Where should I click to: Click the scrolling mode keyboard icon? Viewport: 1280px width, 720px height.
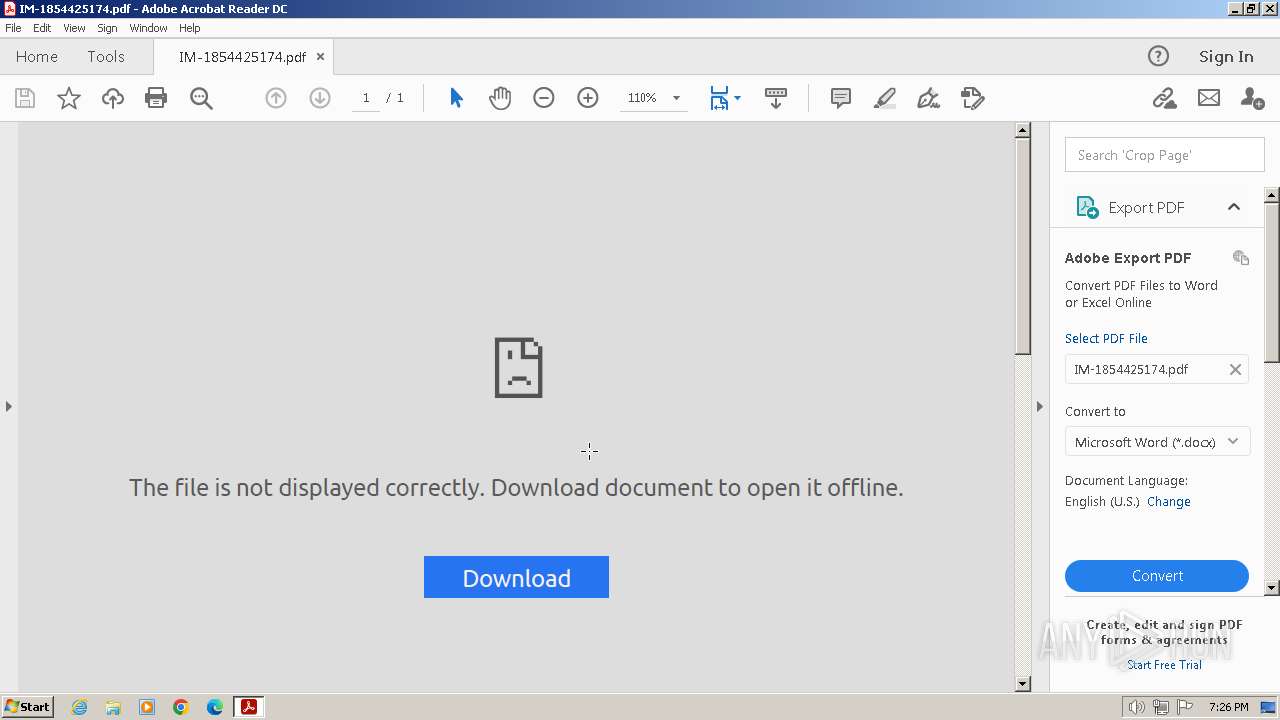click(x=776, y=98)
